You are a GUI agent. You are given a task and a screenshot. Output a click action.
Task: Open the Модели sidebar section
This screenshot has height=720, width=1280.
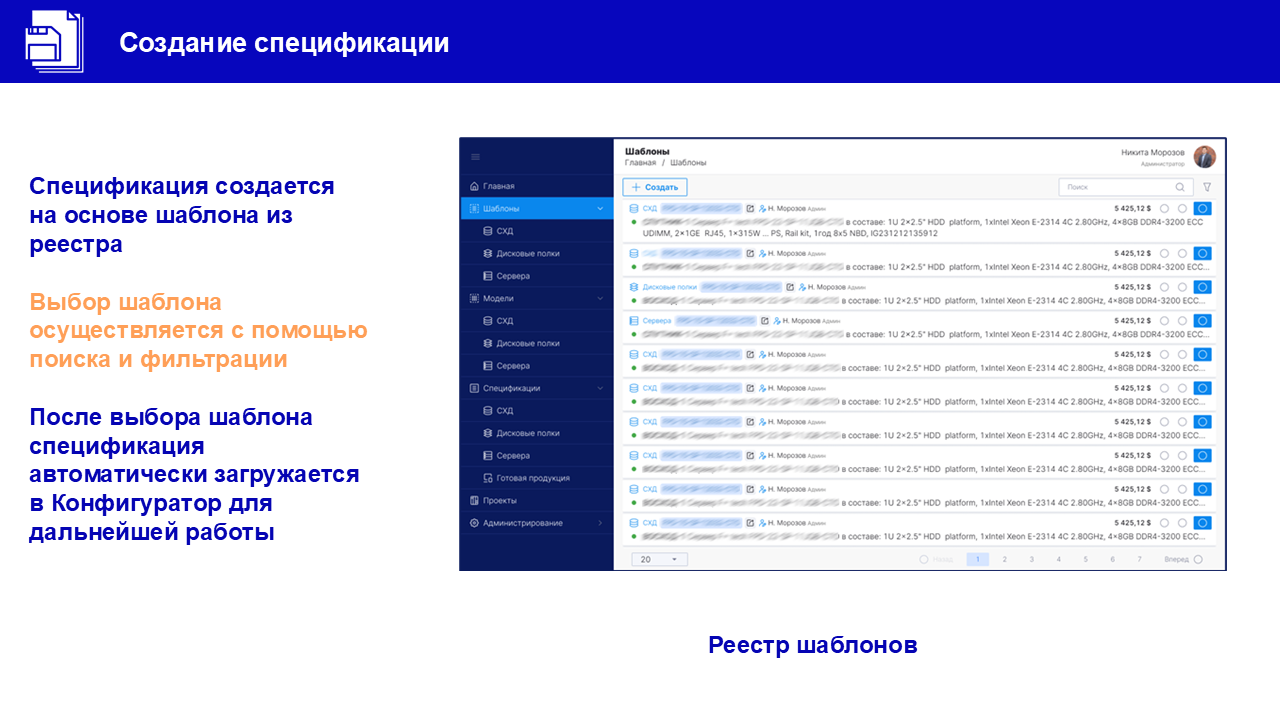click(537, 298)
